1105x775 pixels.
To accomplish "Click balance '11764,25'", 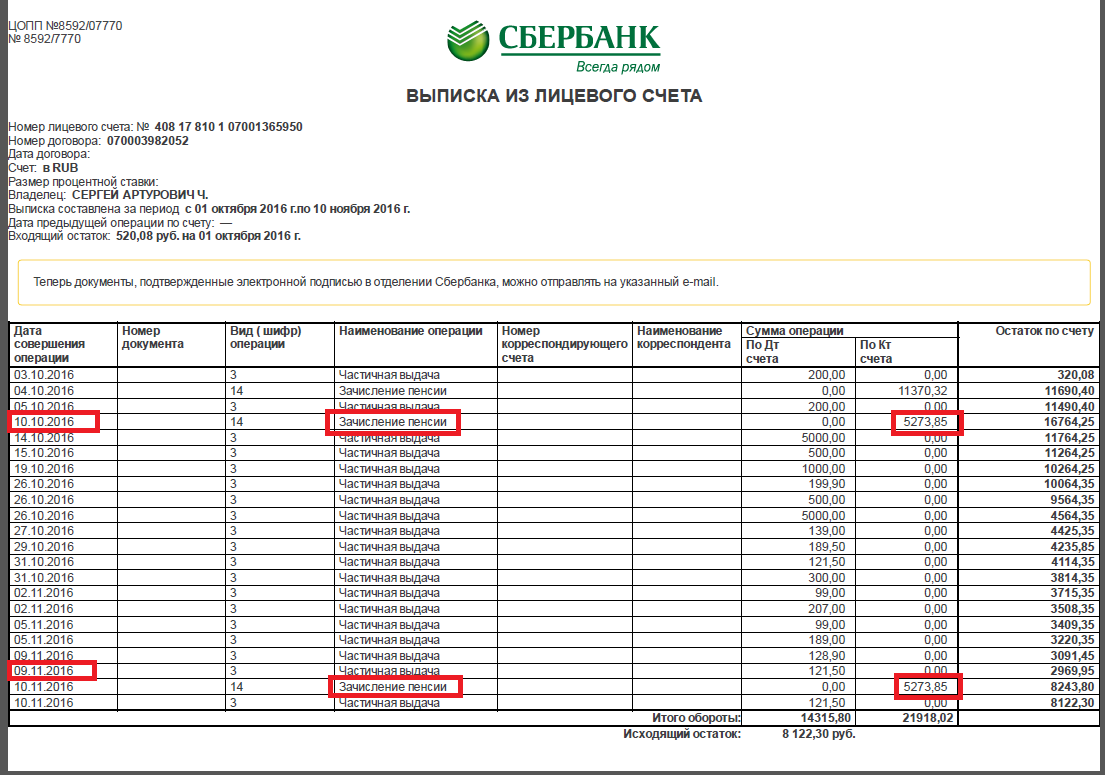I will (x=1069, y=438).
